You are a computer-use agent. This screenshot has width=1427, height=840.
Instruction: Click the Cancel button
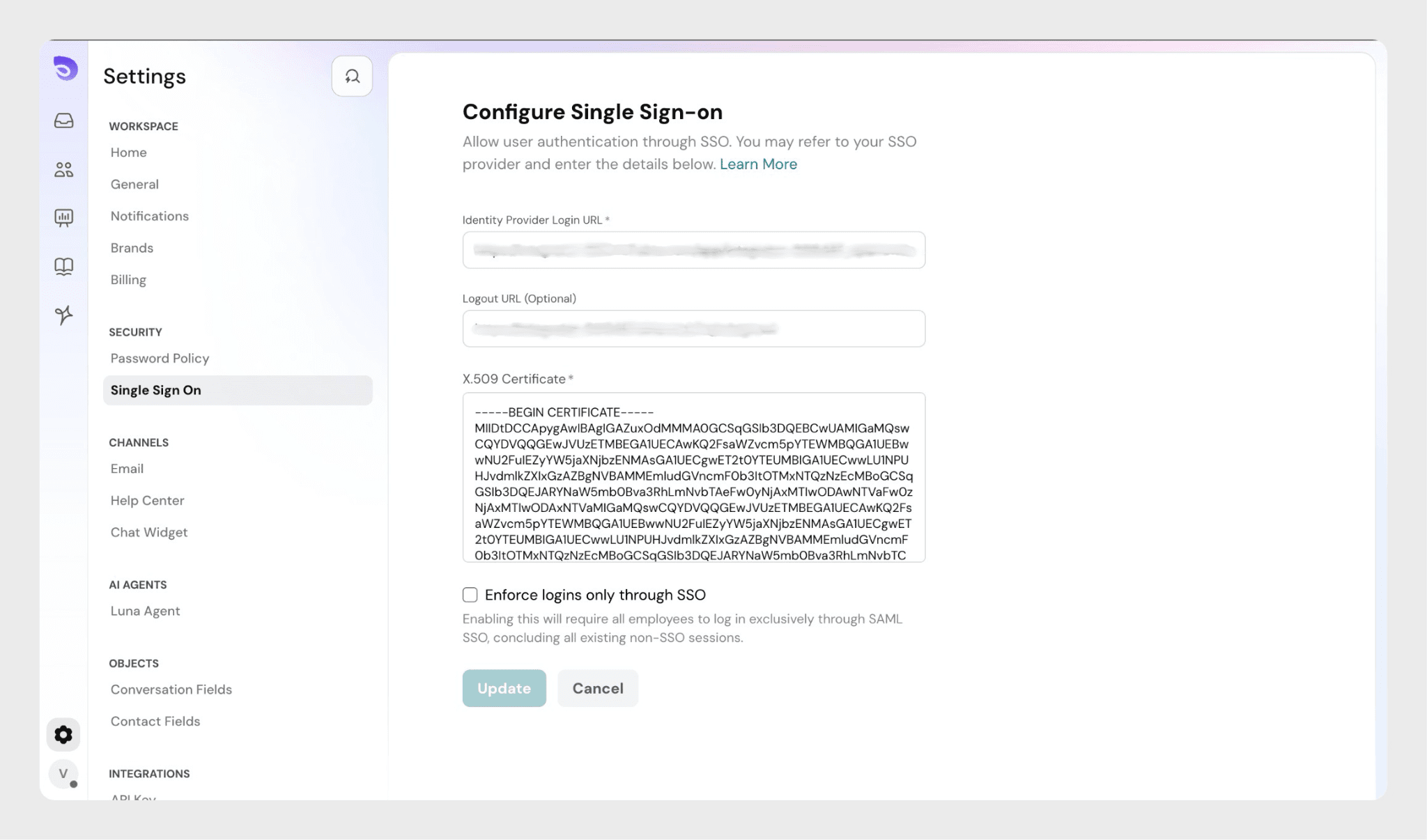(x=597, y=688)
